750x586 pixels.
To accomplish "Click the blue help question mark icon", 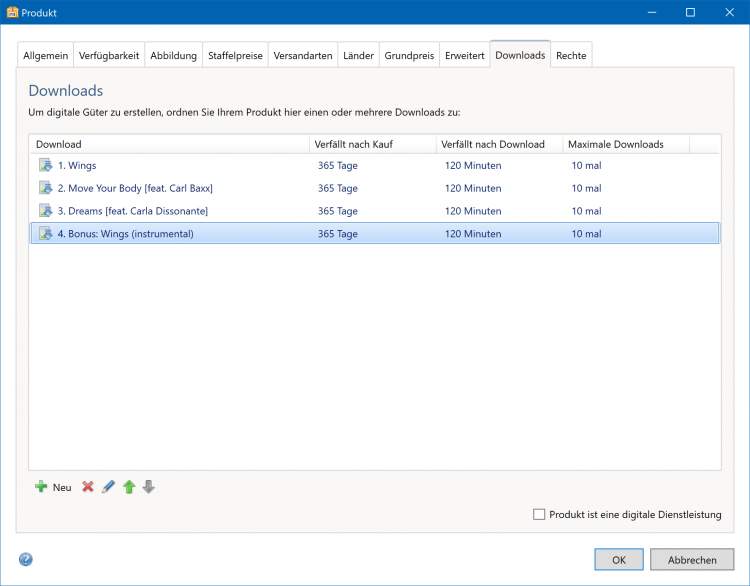I will click(26, 559).
